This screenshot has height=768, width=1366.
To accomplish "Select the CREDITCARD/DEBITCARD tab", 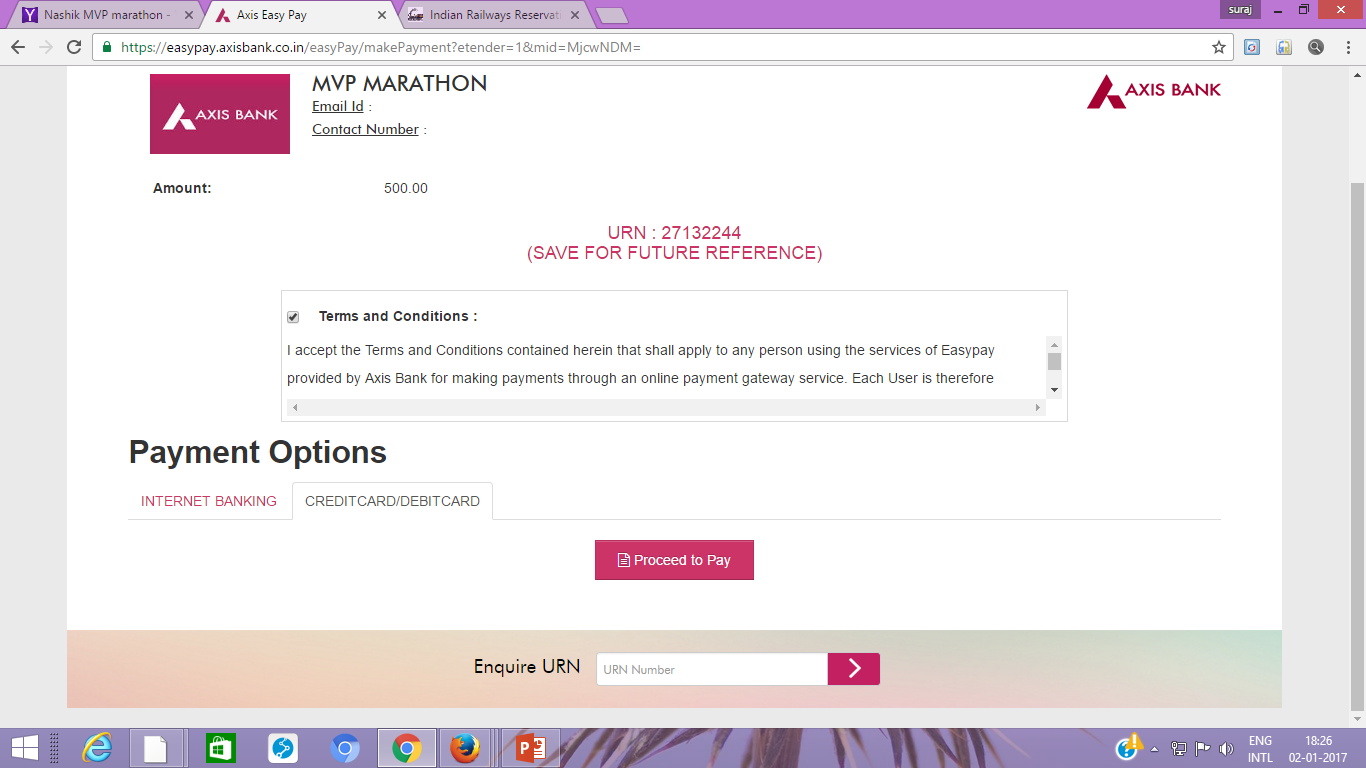I will pyautogui.click(x=392, y=501).
